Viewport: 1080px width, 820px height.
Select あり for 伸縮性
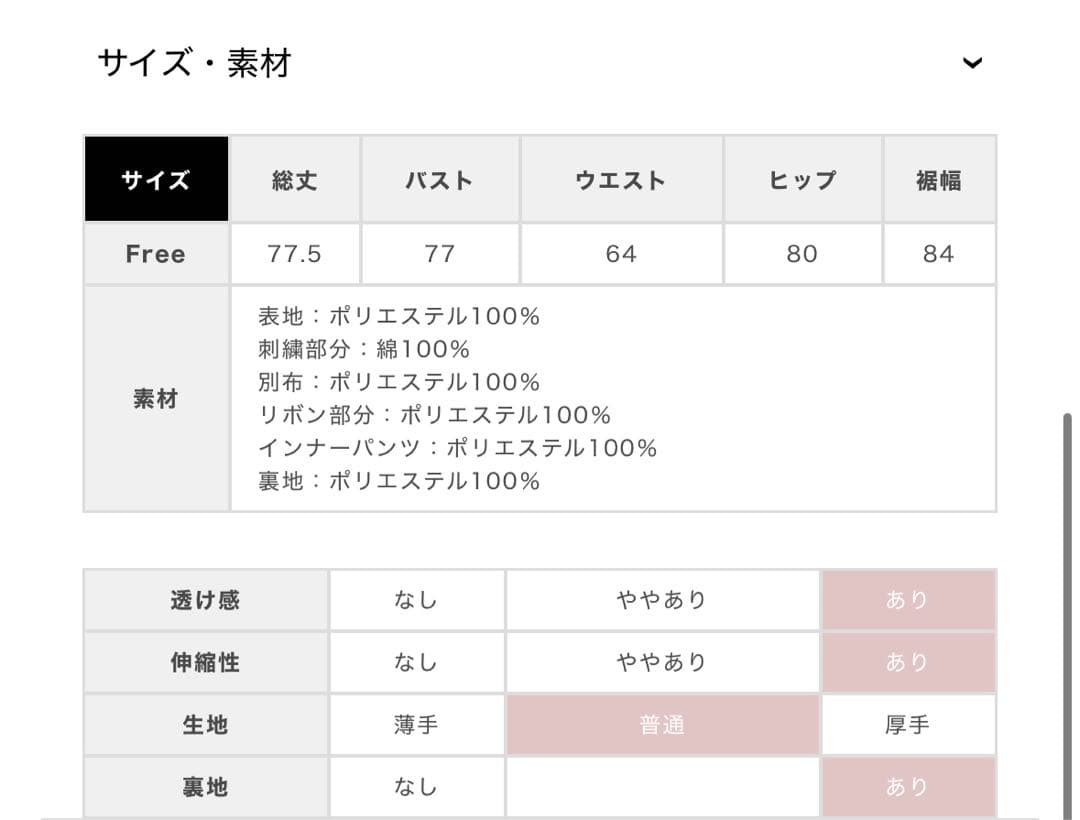click(907, 662)
